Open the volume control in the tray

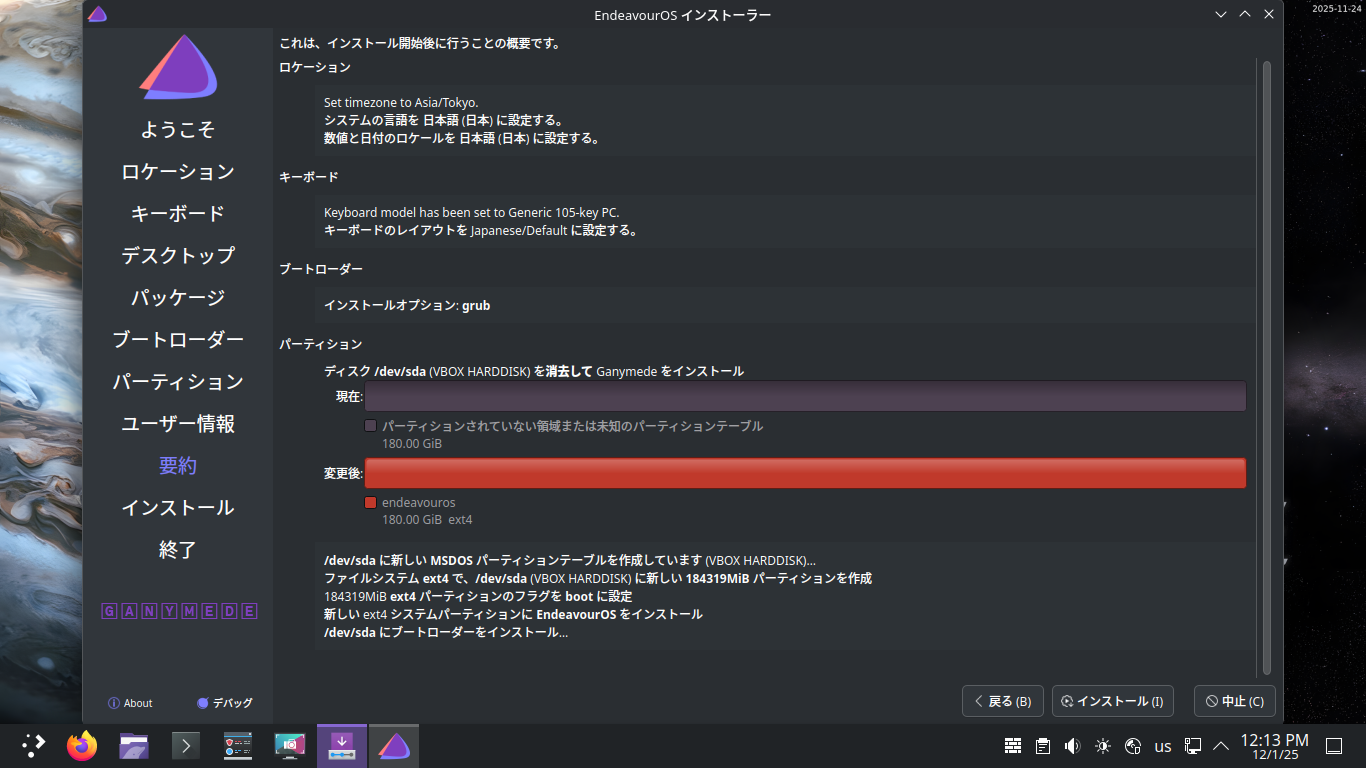pyautogui.click(x=1073, y=746)
